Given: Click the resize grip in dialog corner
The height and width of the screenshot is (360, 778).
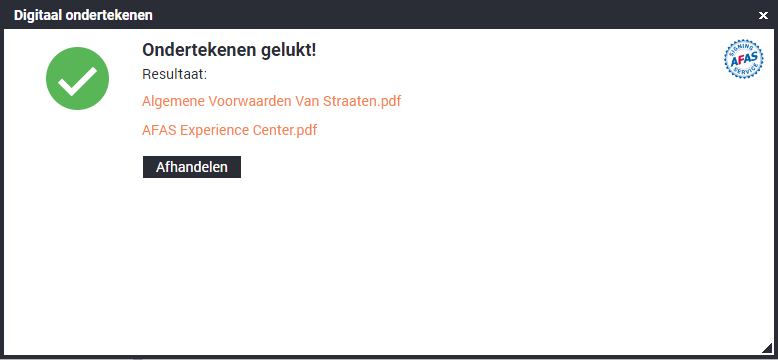Looking at the screenshot, I should tap(767, 347).
